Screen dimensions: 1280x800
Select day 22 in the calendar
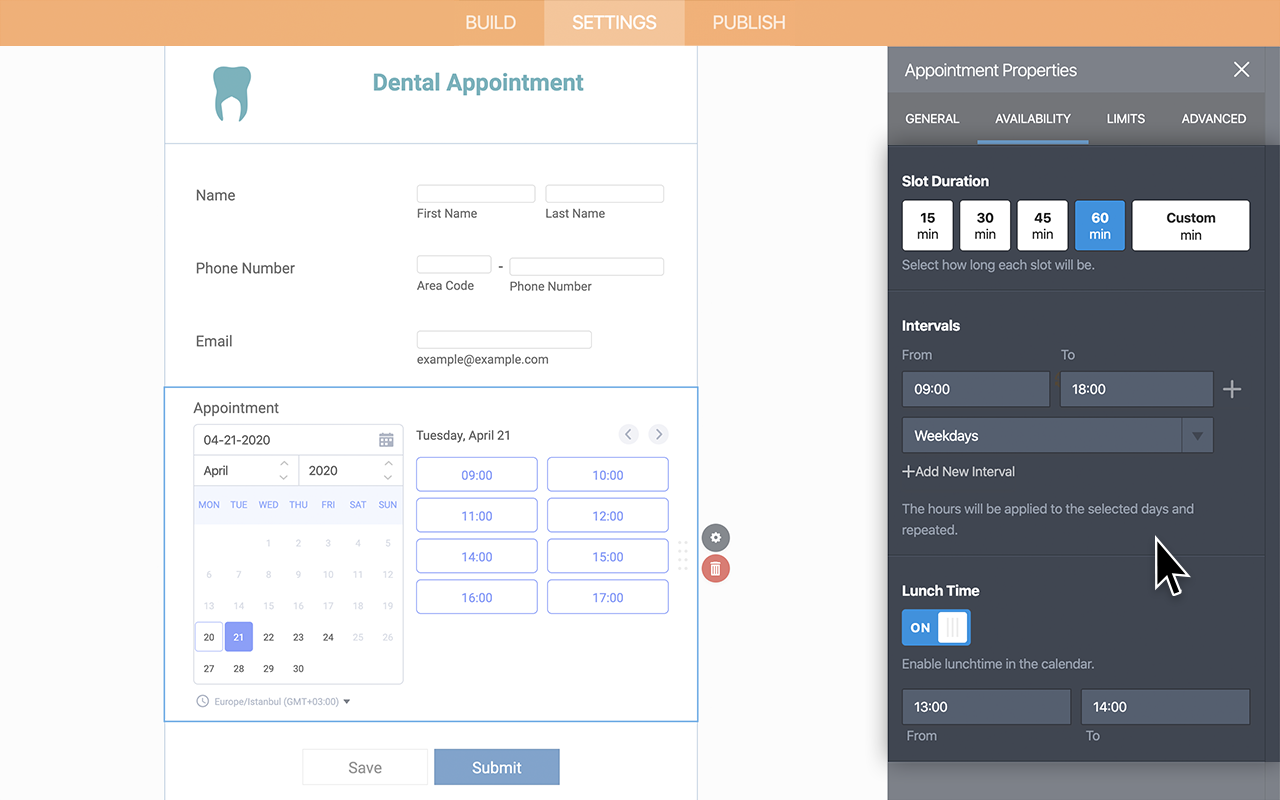point(268,637)
